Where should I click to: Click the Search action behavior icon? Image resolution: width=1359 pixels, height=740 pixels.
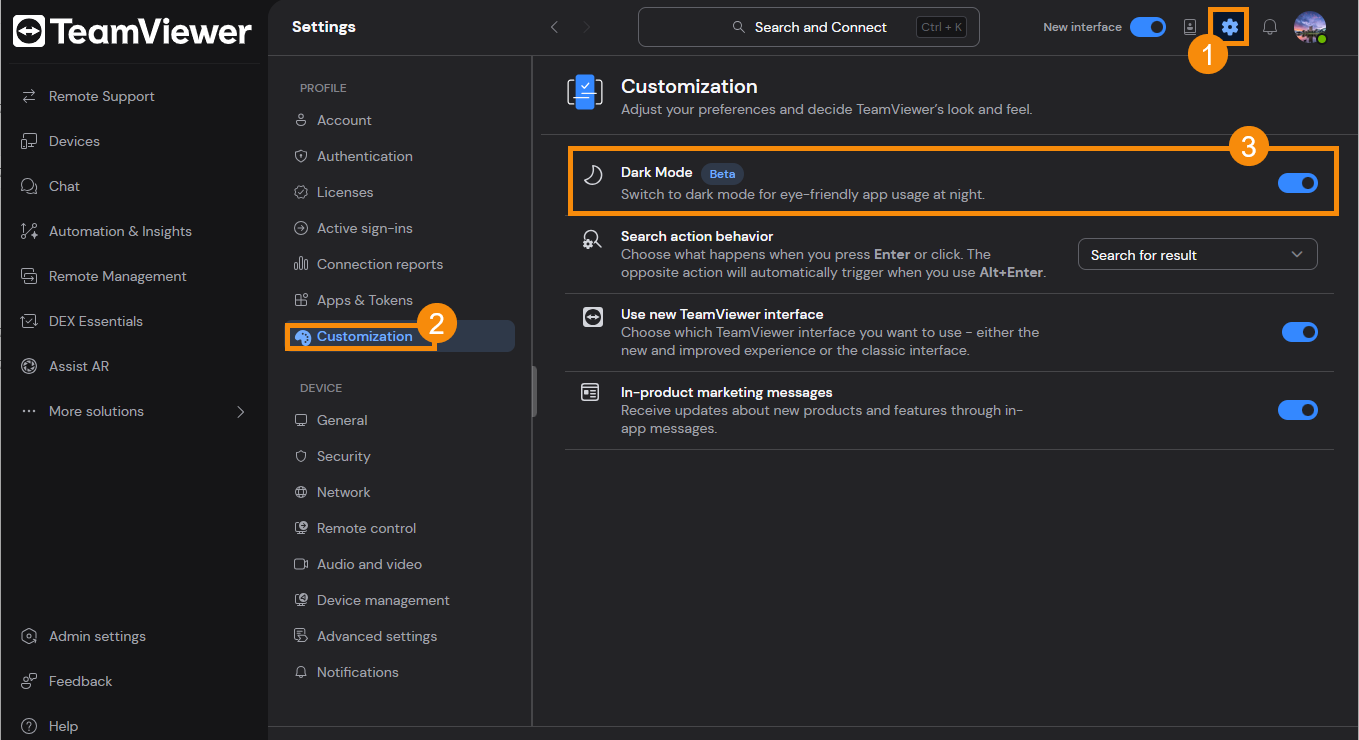point(592,240)
